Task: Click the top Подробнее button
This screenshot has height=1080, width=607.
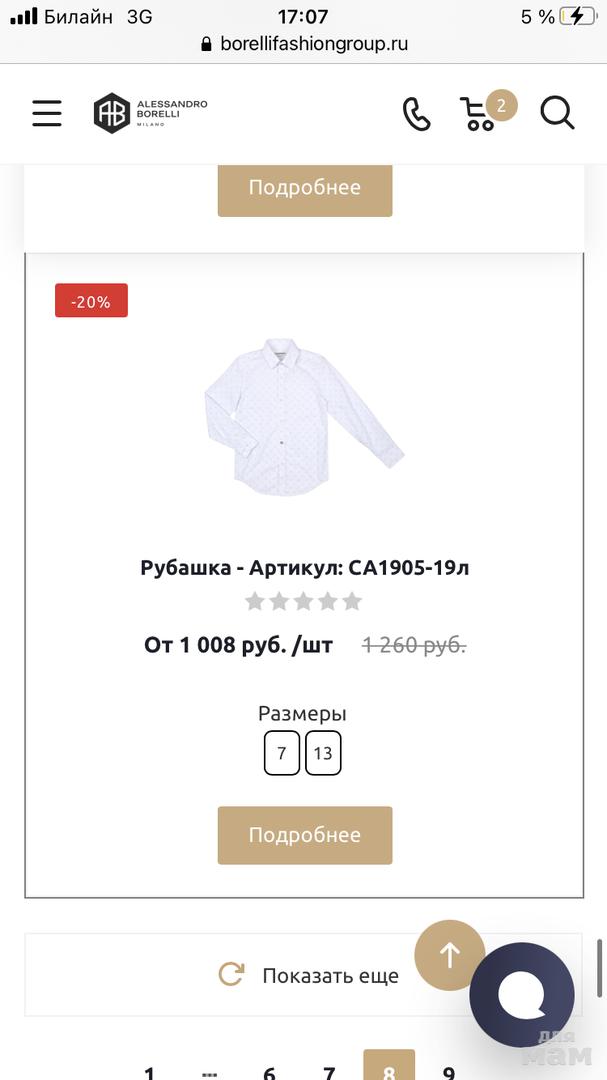Action: click(305, 188)
